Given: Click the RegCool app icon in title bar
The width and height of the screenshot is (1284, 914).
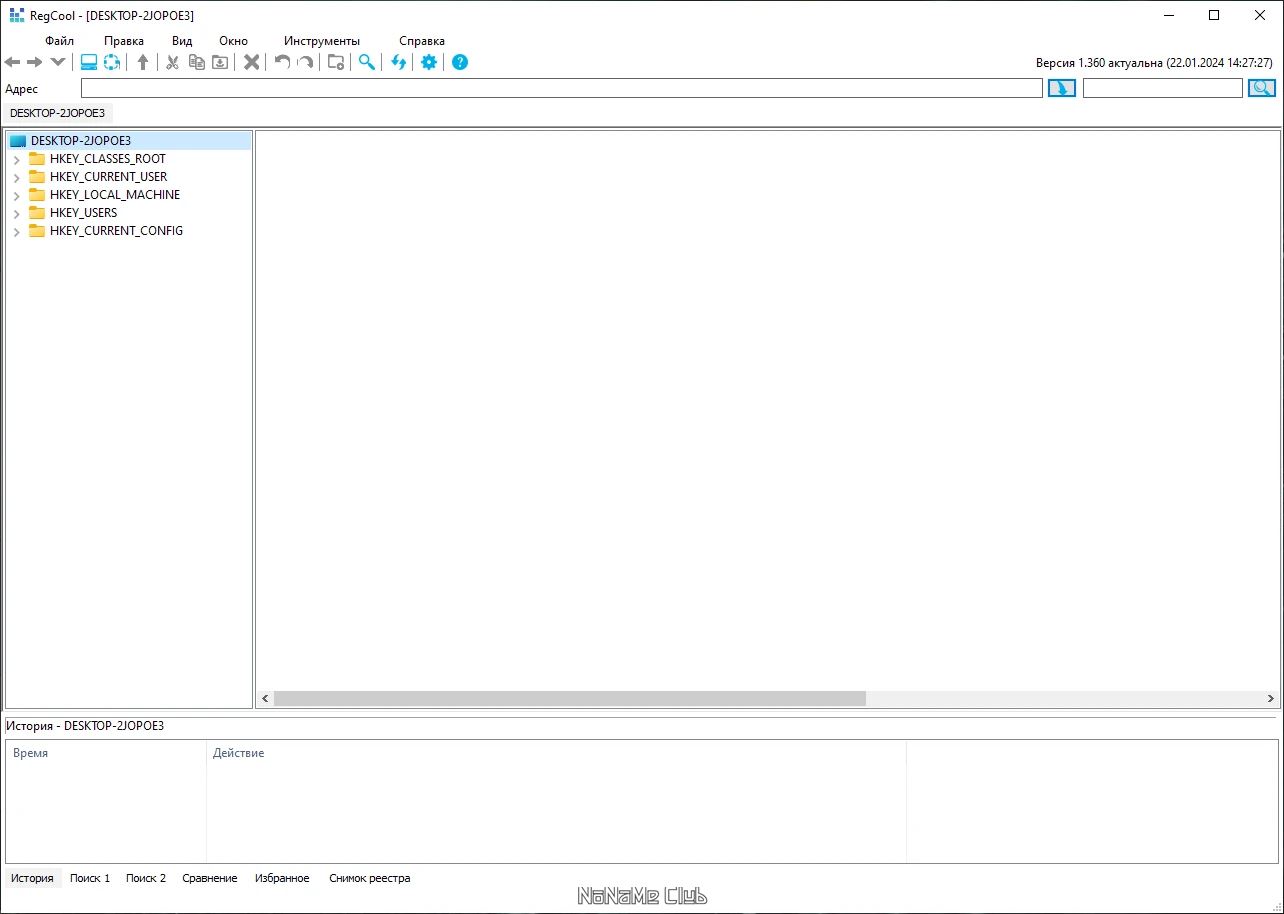Looking at the screenshot, I should click(x=16, y=15).
